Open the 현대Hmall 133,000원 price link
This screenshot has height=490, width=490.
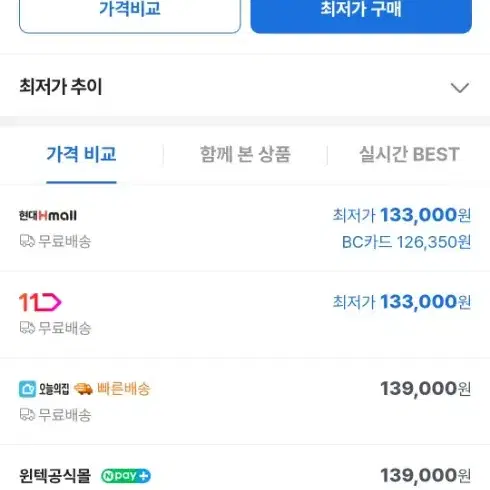402,215
